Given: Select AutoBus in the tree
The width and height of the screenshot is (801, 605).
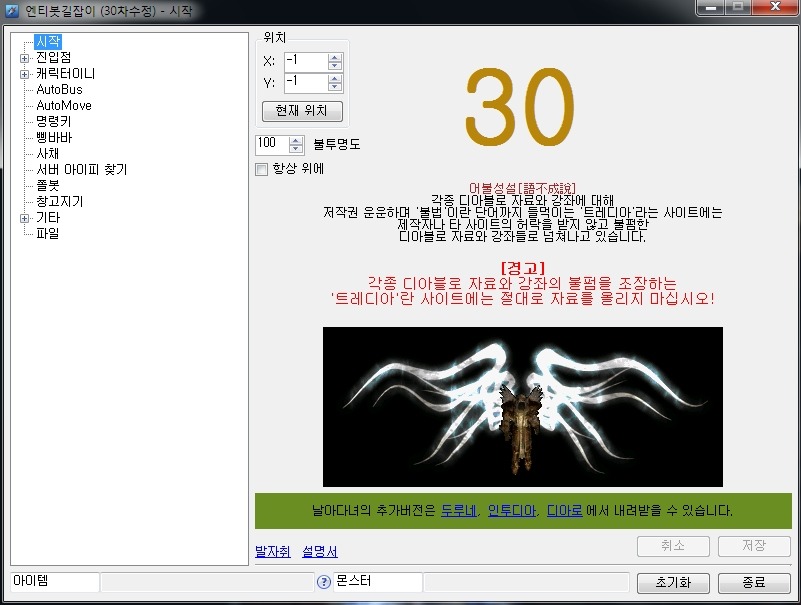Looking at the screenshot, I should [59, 89].
